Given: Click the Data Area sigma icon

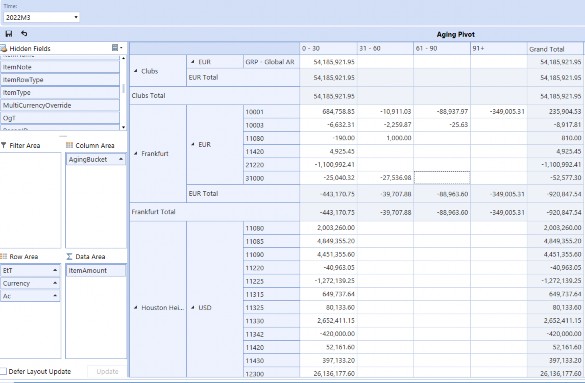Looking at the screenshot, I should [69, 256].
